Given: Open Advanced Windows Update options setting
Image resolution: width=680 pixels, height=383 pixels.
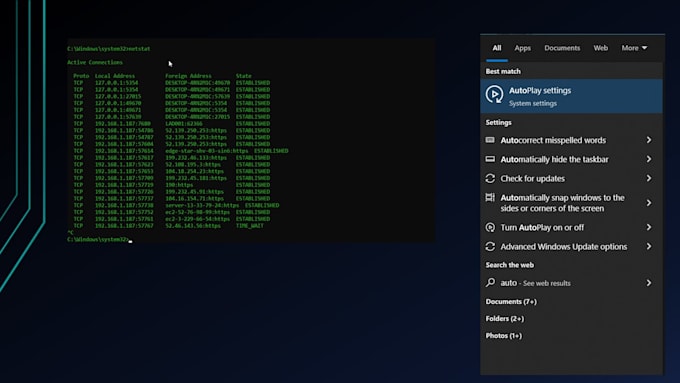Looking at the screenshot, I should pyautogui.click(x=572, y=246).
